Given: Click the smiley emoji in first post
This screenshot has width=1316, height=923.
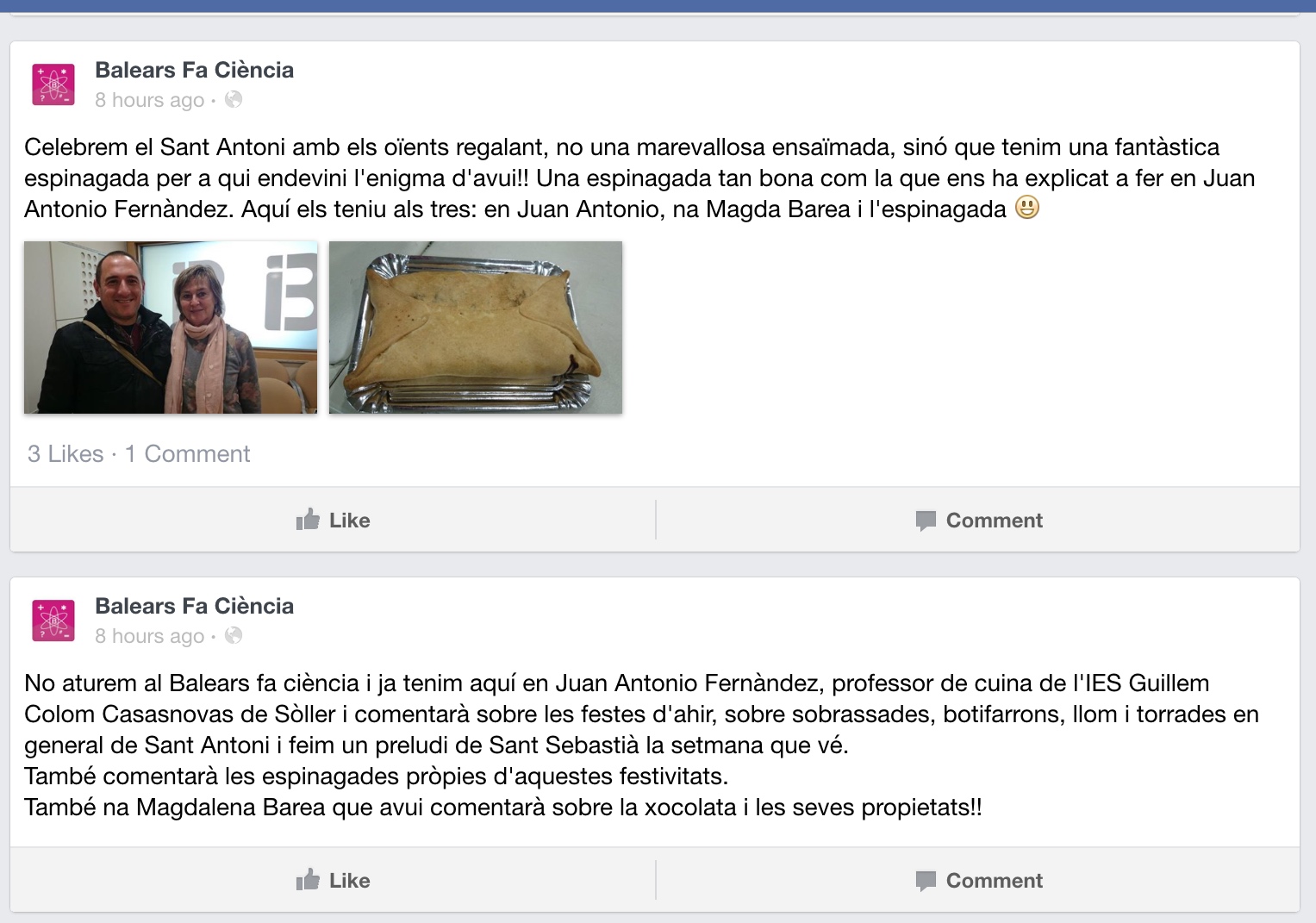Looking at the screenshot, I should [x=1027, y=208].
